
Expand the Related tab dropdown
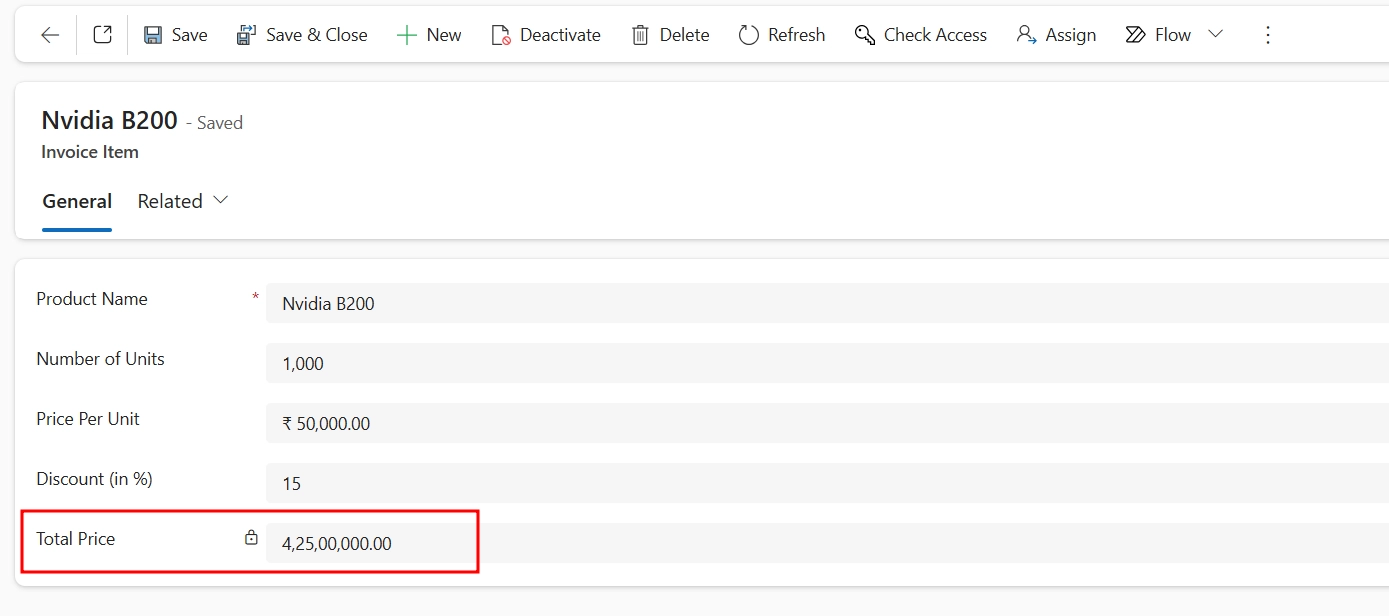tap(219, 199)
